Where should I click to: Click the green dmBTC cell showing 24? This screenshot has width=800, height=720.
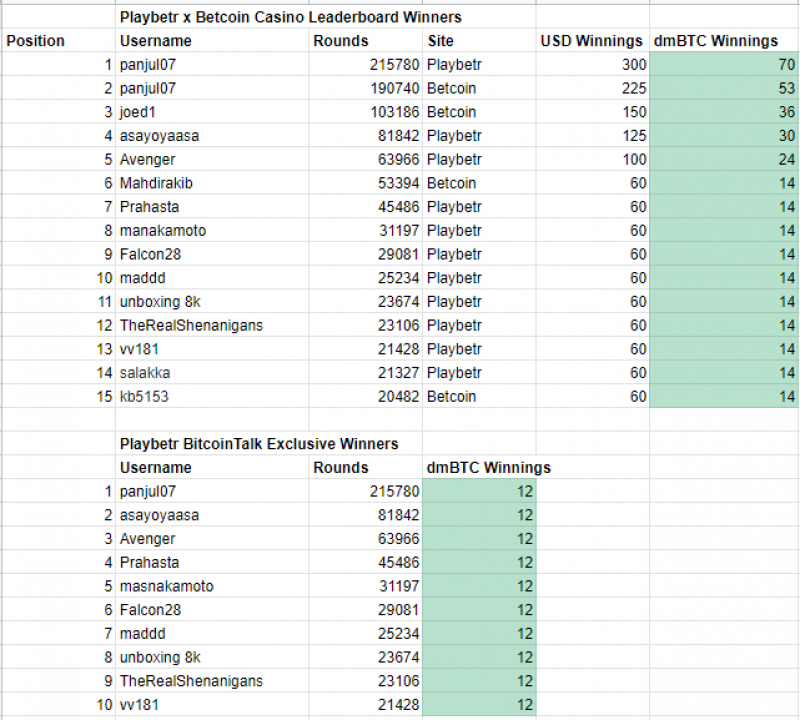[x=723, y=159]
